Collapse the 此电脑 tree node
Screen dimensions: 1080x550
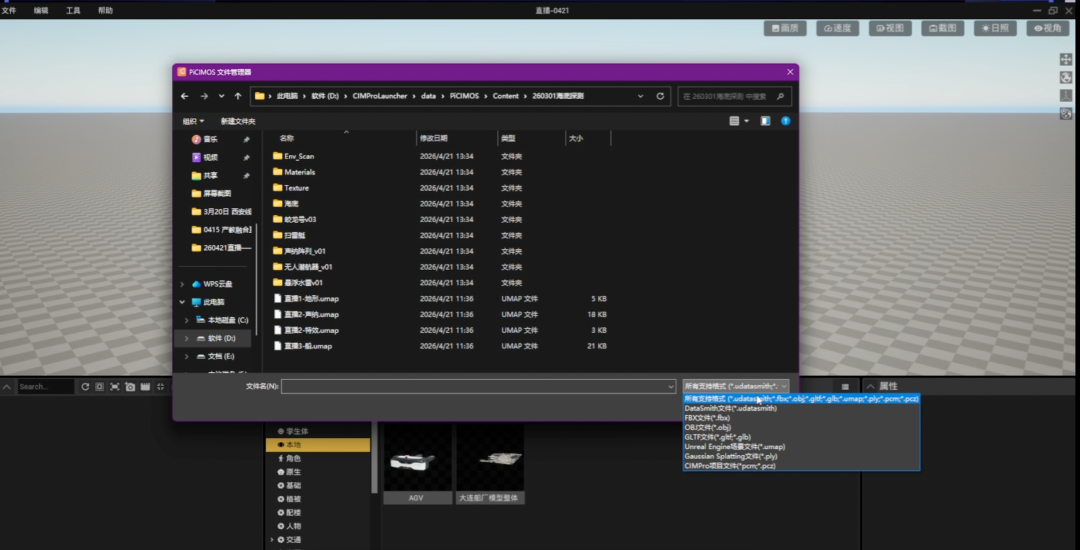tap(183, 302)
